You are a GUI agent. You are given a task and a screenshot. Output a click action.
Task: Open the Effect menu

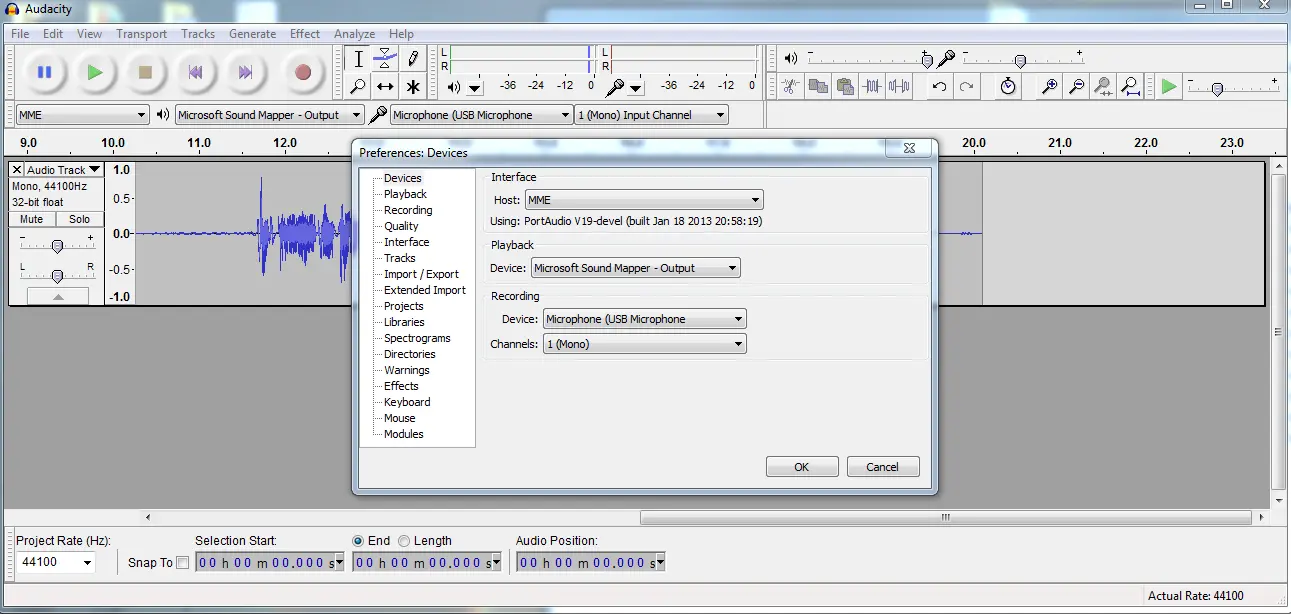pyautogui.click(x=305, y=34)
